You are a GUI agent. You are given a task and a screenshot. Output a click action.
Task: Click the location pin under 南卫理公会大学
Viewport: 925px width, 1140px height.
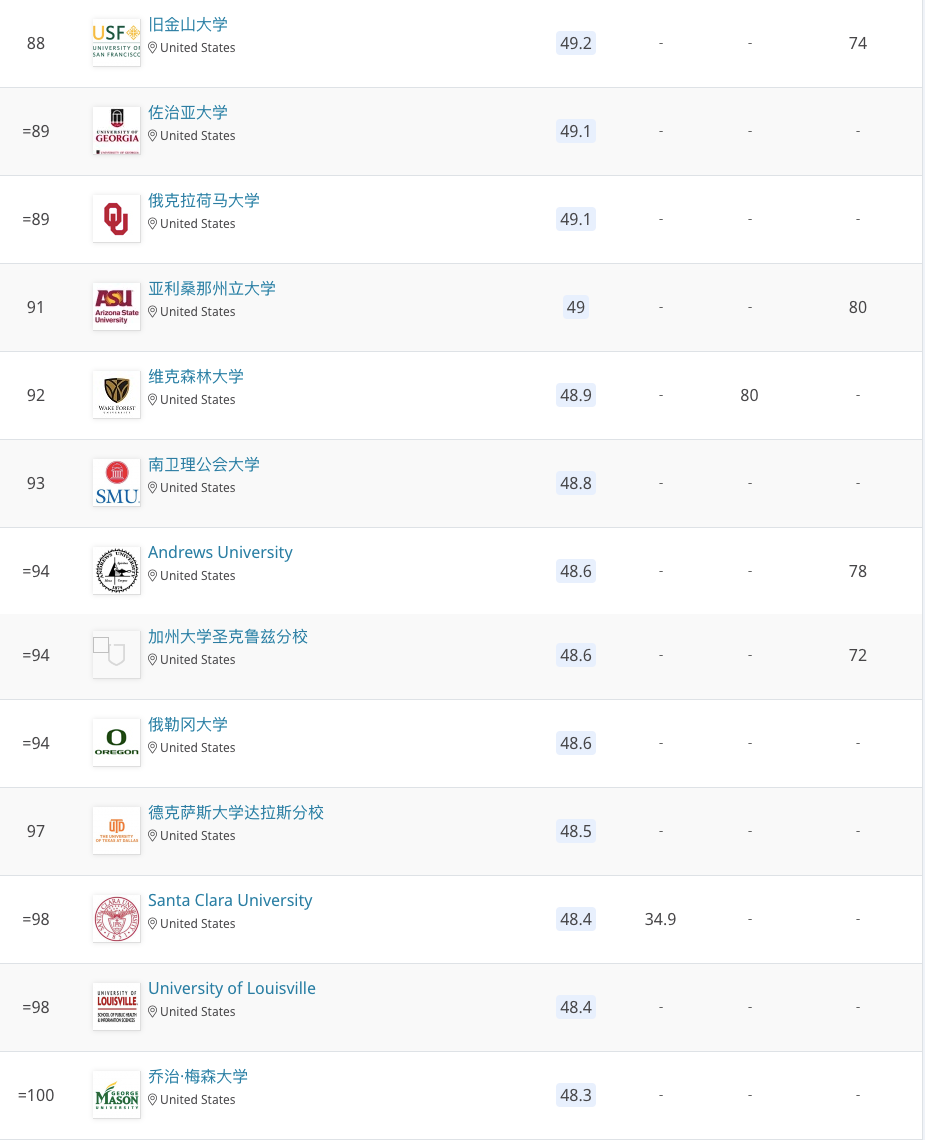[x=153, y=488]
